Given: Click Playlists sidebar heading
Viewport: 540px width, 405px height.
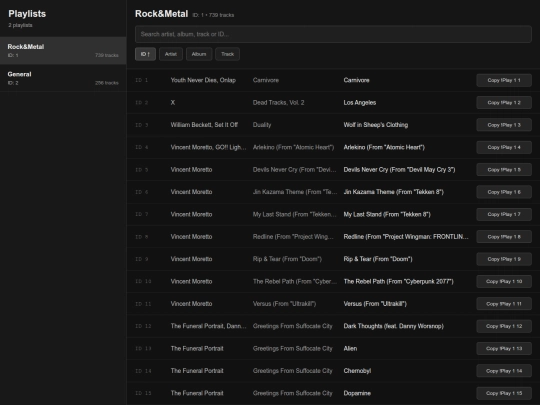Looking at the screenshot, I should click(27, 14).
